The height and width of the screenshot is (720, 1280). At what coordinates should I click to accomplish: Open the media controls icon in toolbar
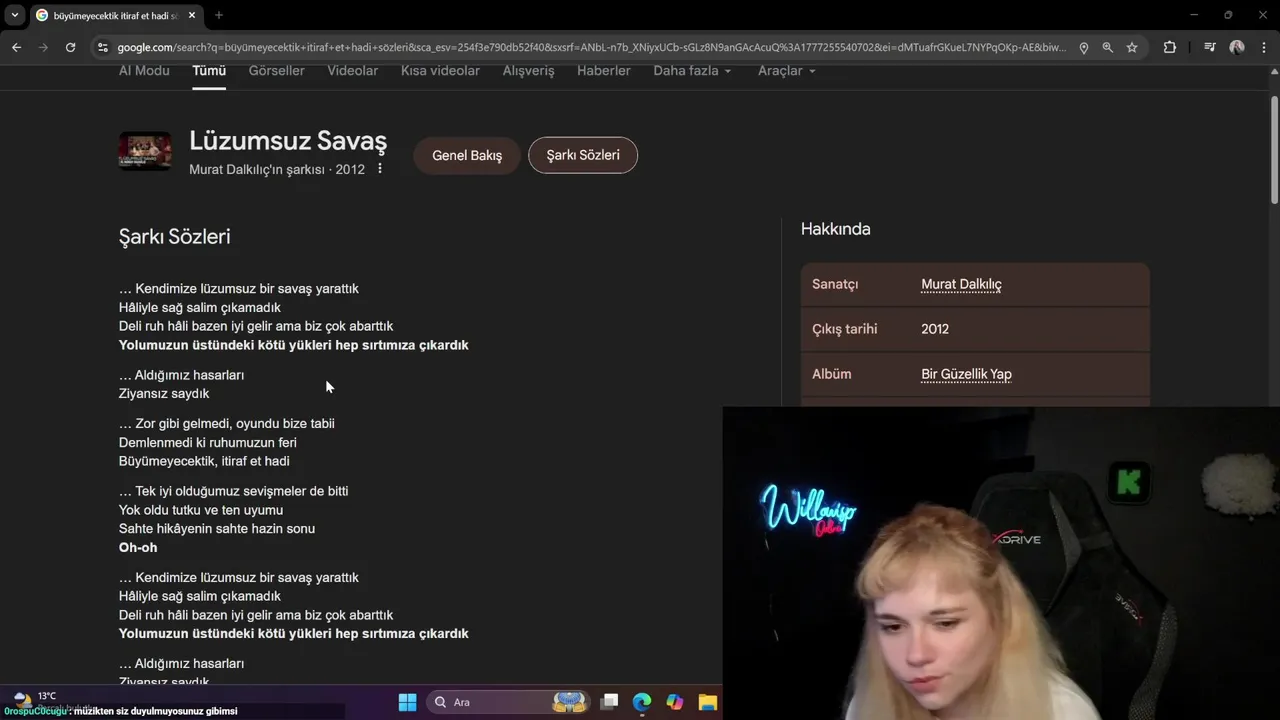point(1210,47)
